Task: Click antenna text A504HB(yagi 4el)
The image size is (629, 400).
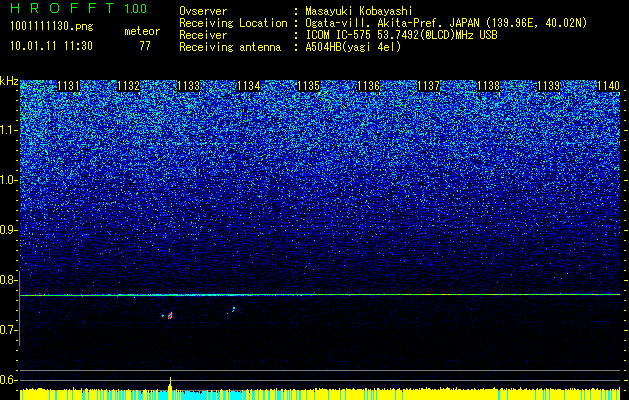Action: tap(353, 47)
